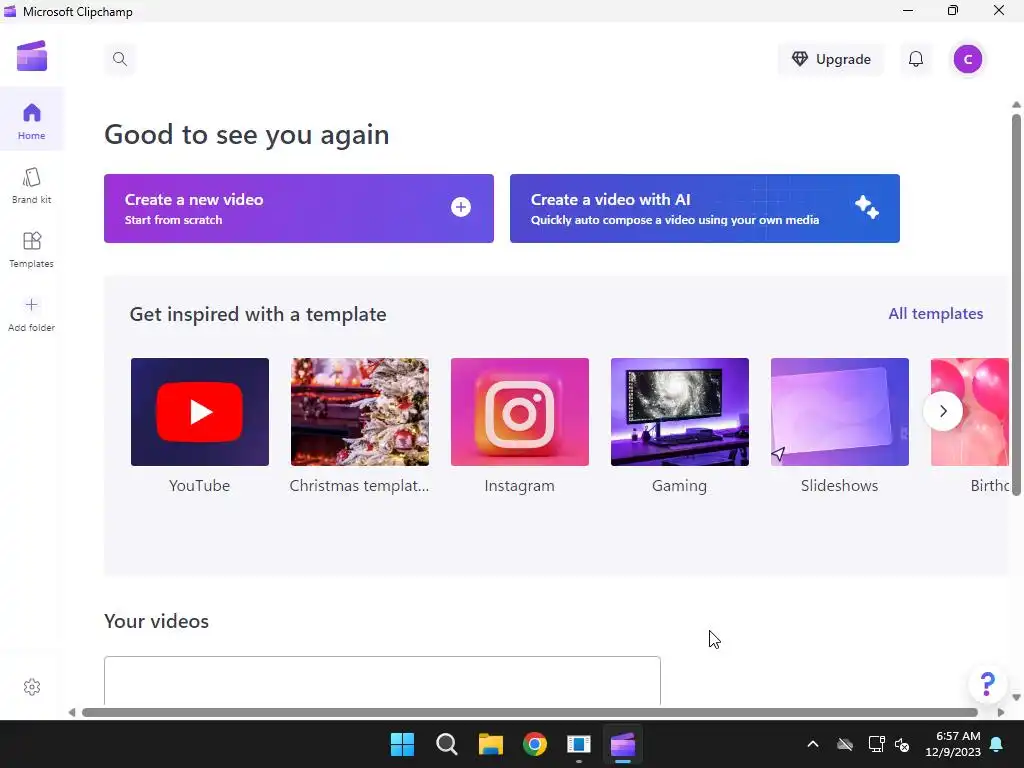Select the Gaming template thumbnail
The width and height of the screenshot is (1024, 768).
680,411
